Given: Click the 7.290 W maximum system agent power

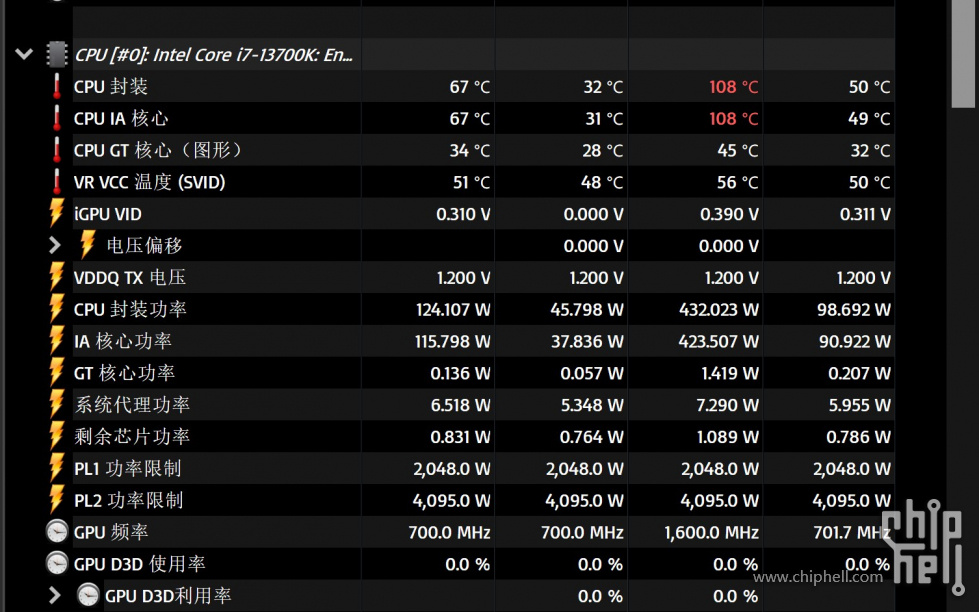Looking at the screenshot, I should point(727,405).
